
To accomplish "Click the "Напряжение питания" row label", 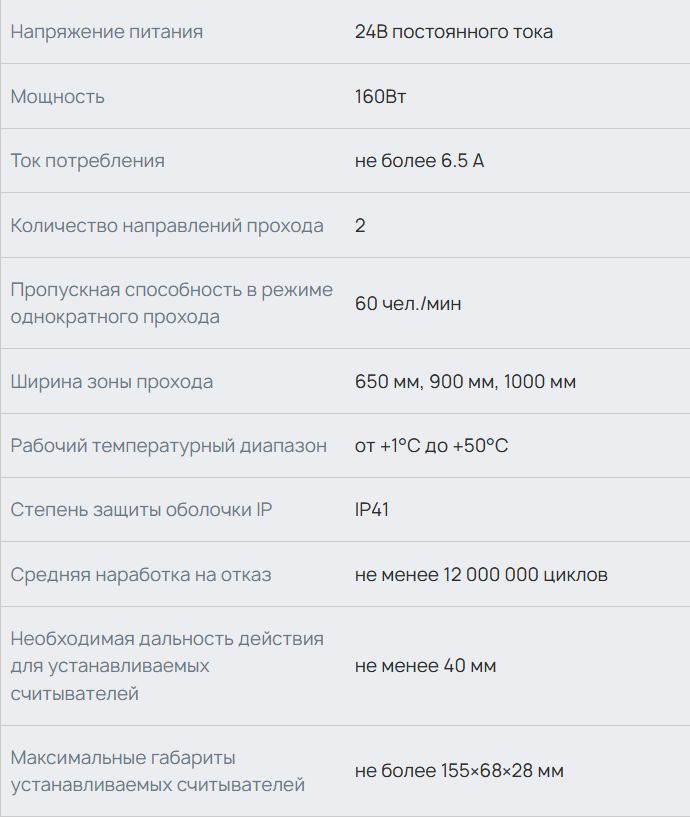I will coord(106,32).
